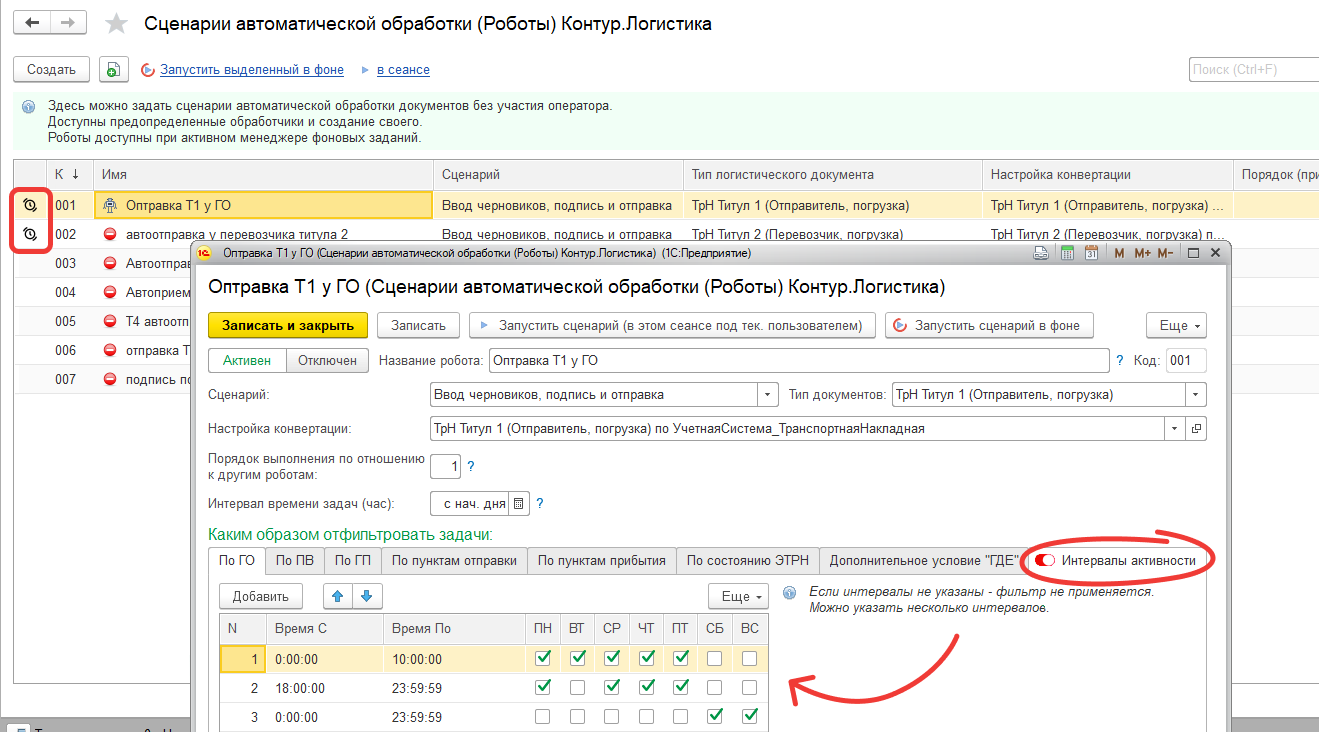Open the Еще menu beside Запустить сценарий в фоне

click(x=1176, y=325)
